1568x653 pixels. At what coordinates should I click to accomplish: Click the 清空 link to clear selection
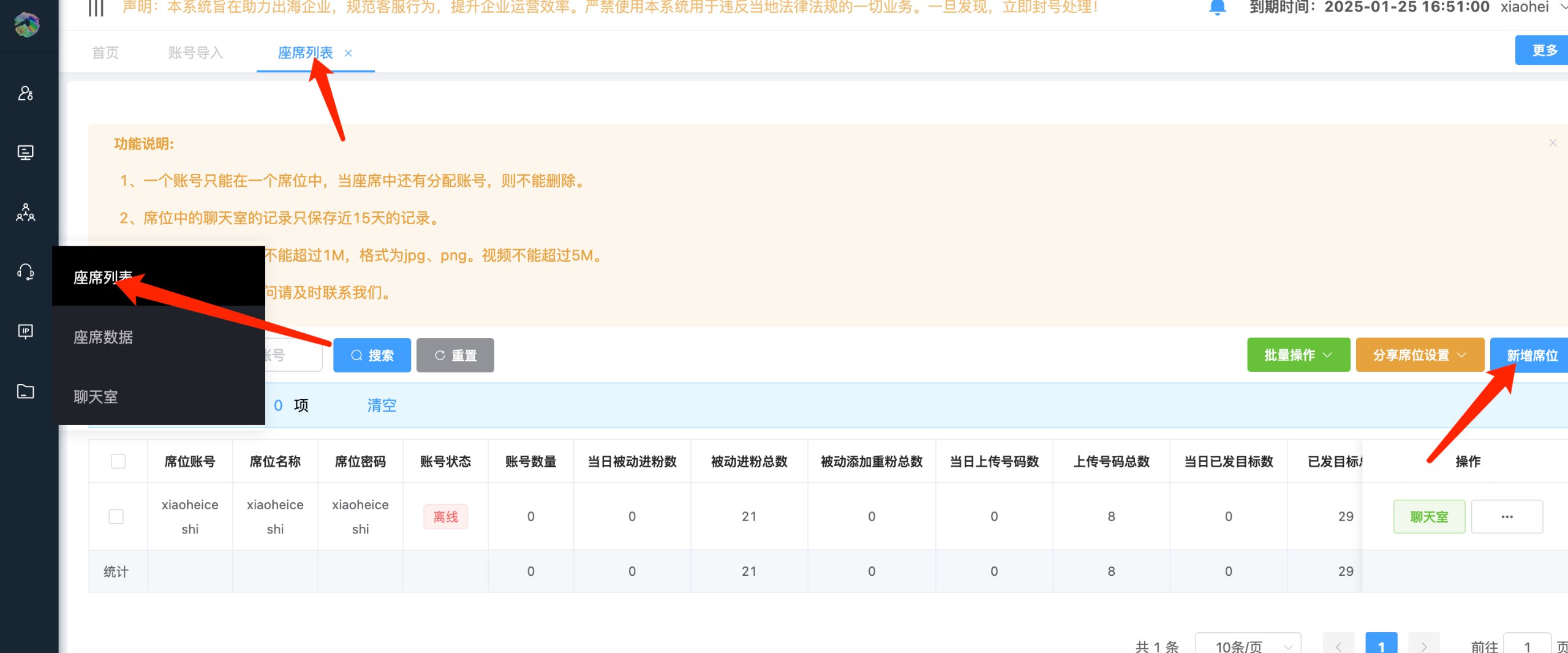click(x=382, y=406)
